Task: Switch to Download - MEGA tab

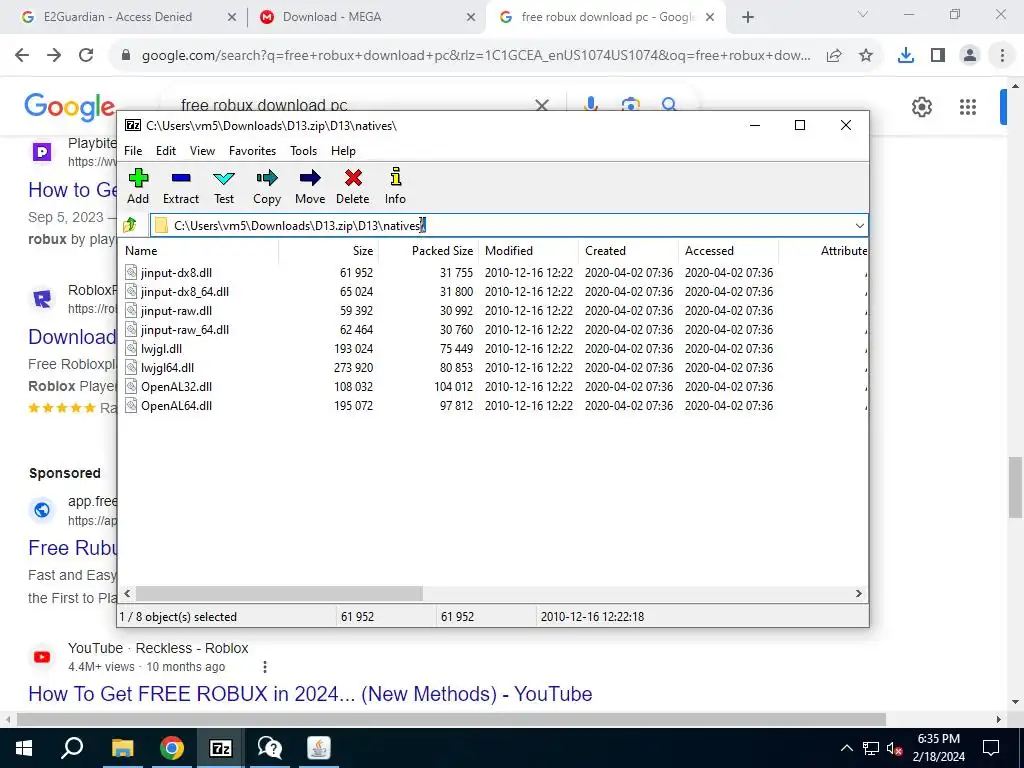Action: click(332, 17)
